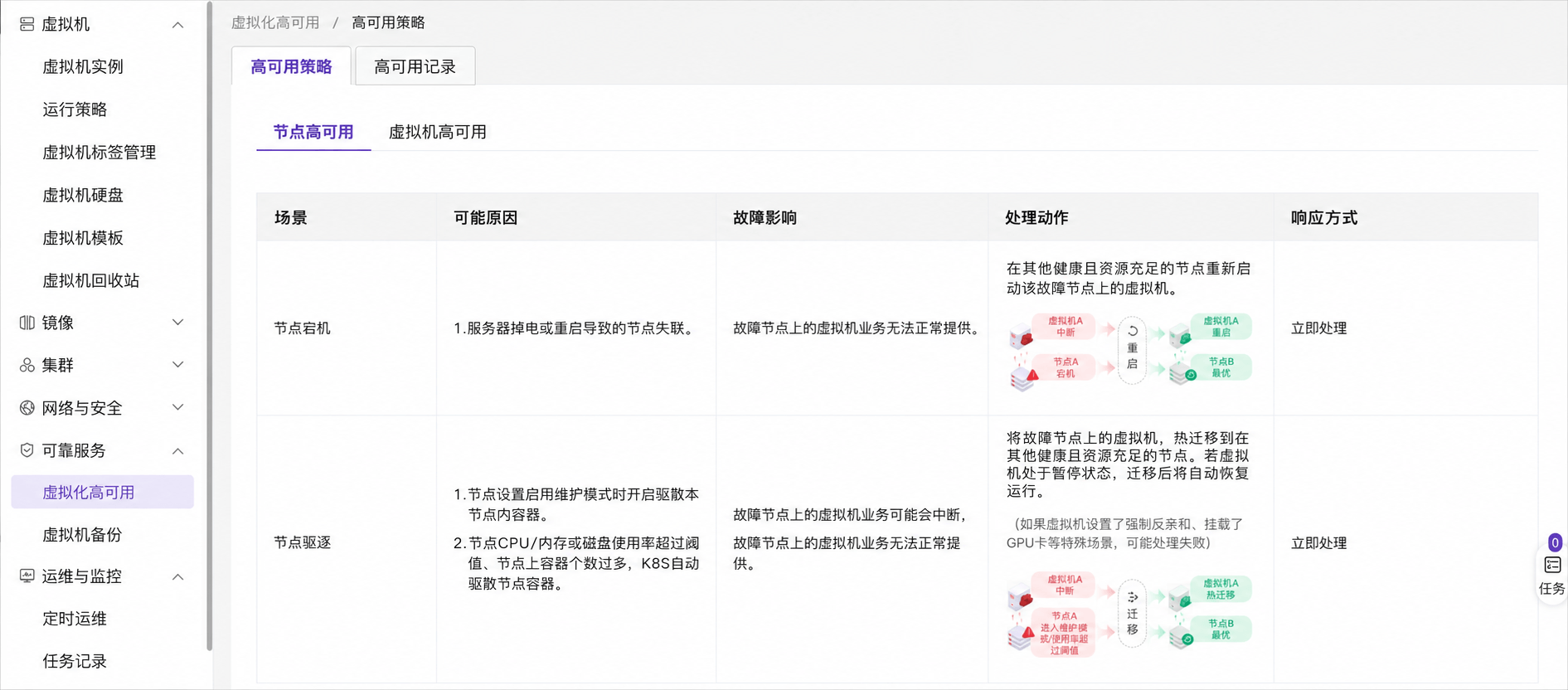Open 虚拟机模板 page

click(83, 238)
